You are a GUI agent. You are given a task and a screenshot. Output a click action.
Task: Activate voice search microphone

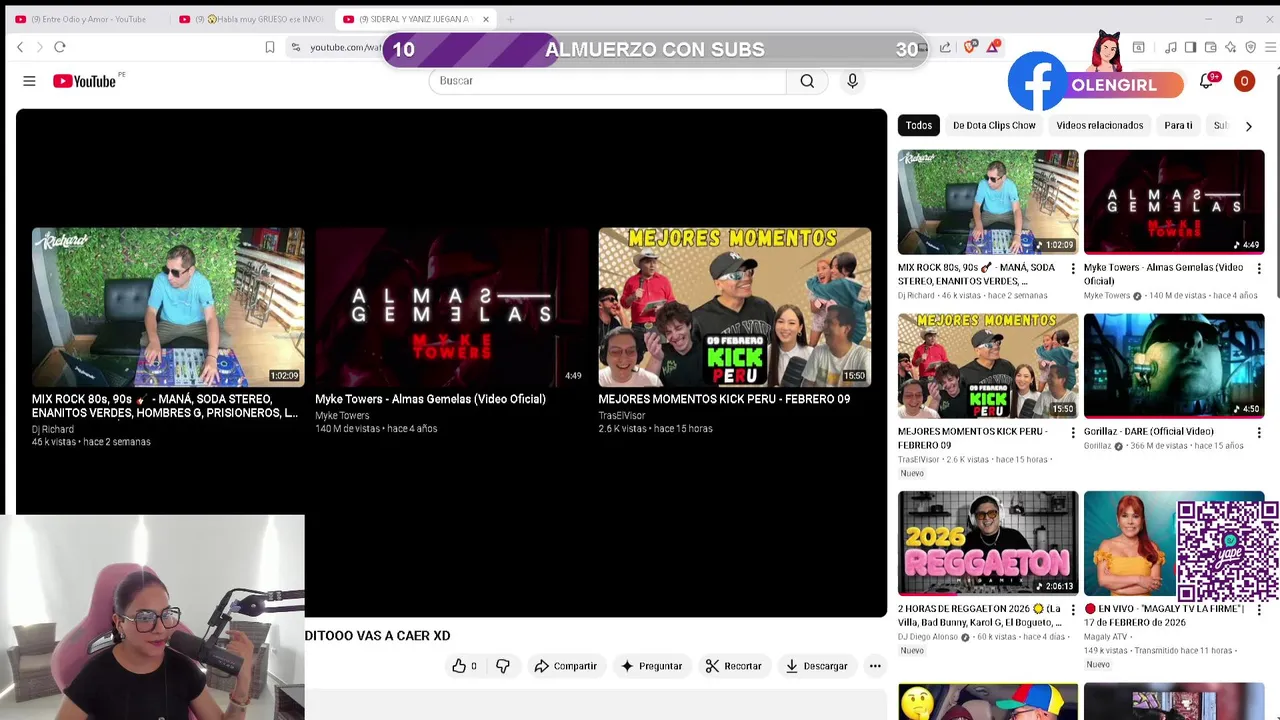pos(852,81)
